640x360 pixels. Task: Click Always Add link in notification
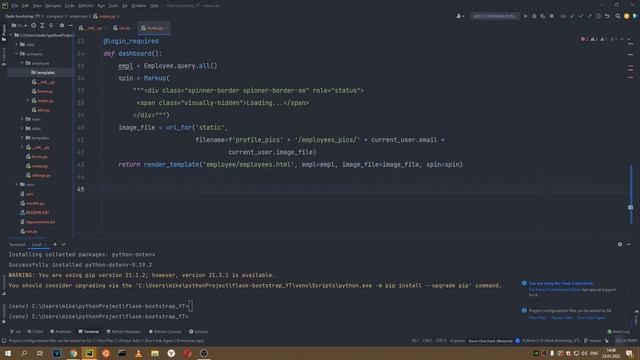(x=562, y=318)
